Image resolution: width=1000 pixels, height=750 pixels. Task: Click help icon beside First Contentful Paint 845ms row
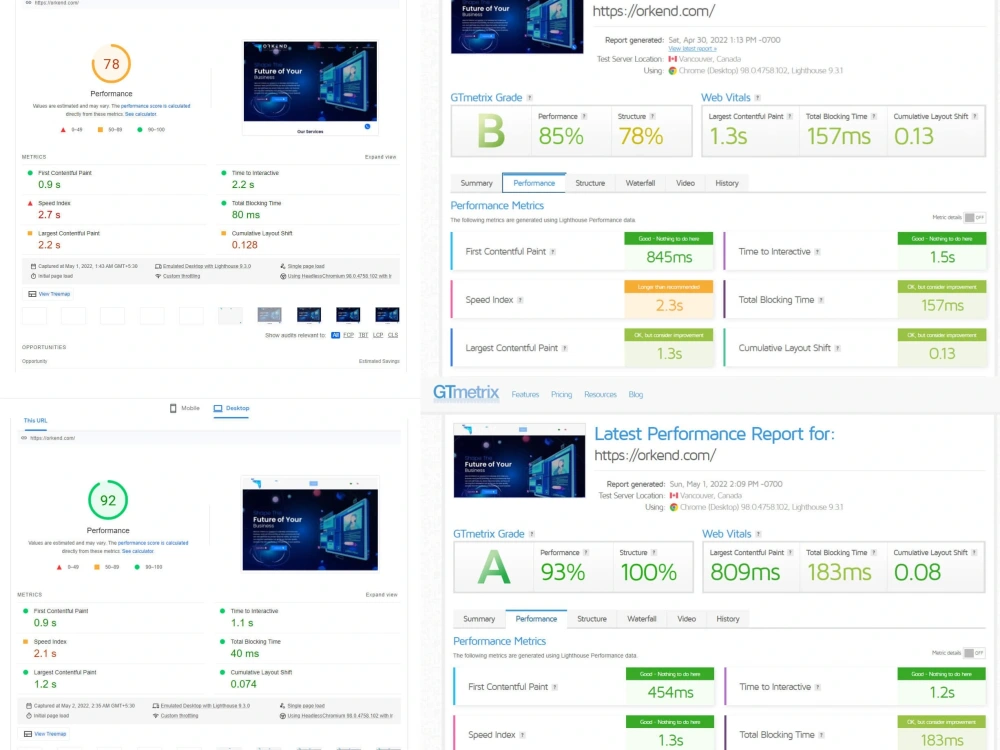(x=553, y=252)
